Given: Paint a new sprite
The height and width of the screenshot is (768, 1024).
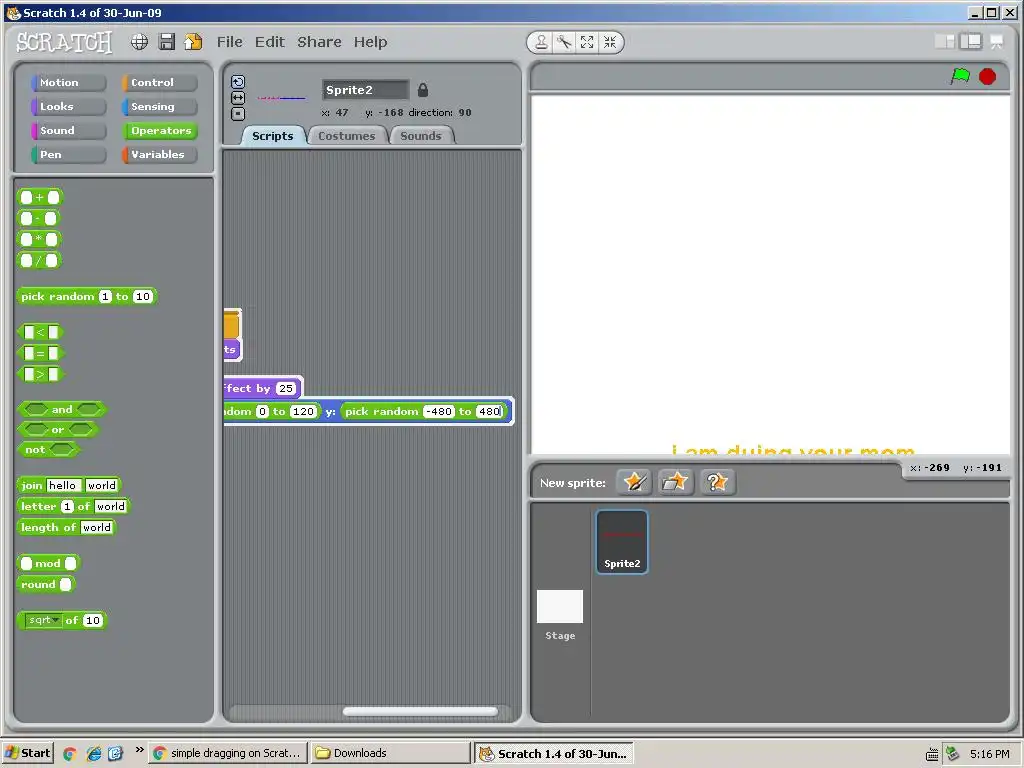Looking at the screenshot, I should (x=634, y=483).
